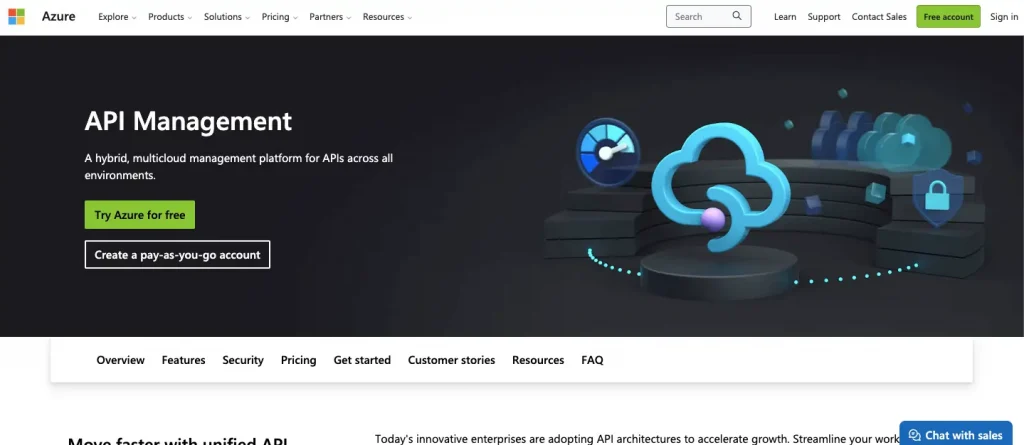
Task: Click the search magnifier icon
Action: (737, 16)
